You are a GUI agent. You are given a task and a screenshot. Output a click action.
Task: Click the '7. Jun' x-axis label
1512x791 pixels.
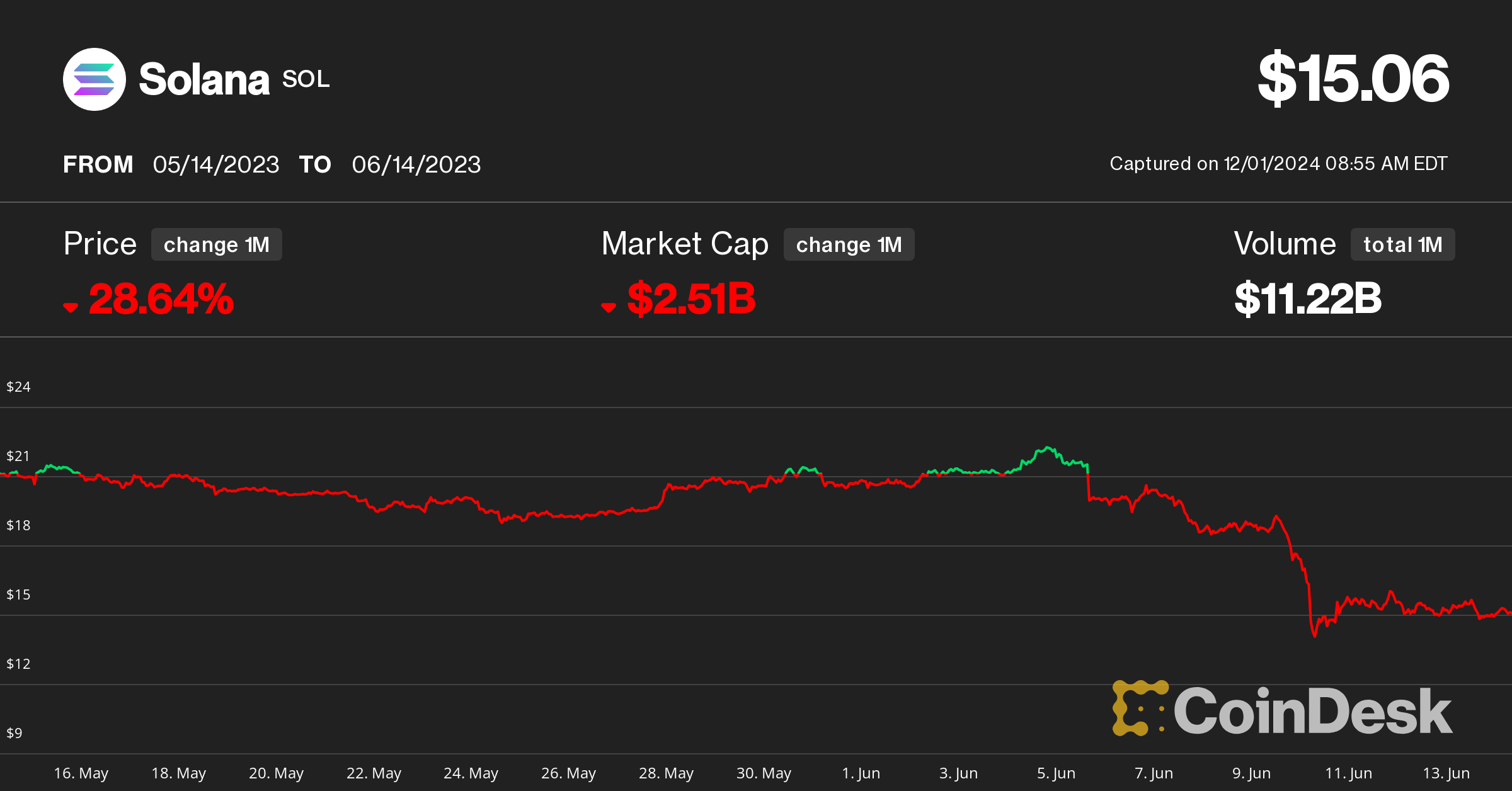1154,773
